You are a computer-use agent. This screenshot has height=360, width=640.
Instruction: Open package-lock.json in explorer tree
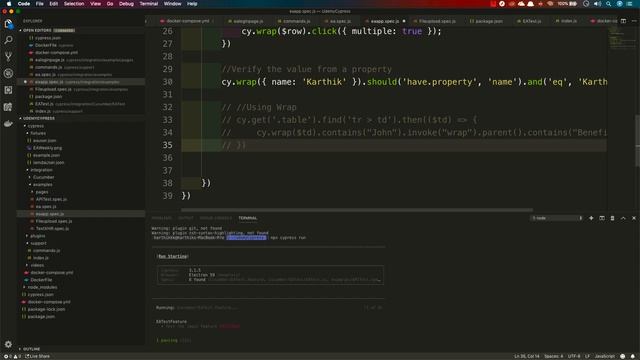tap(46, 309)
